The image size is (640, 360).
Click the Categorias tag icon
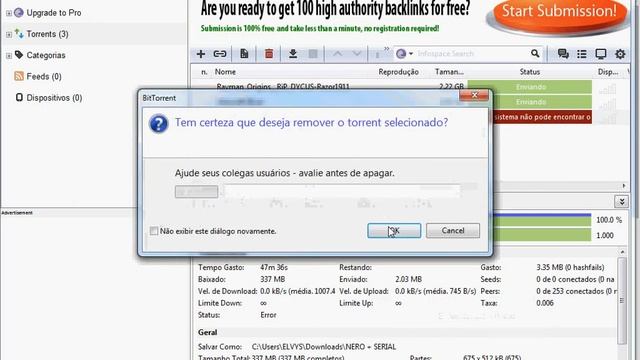point(19,55)
